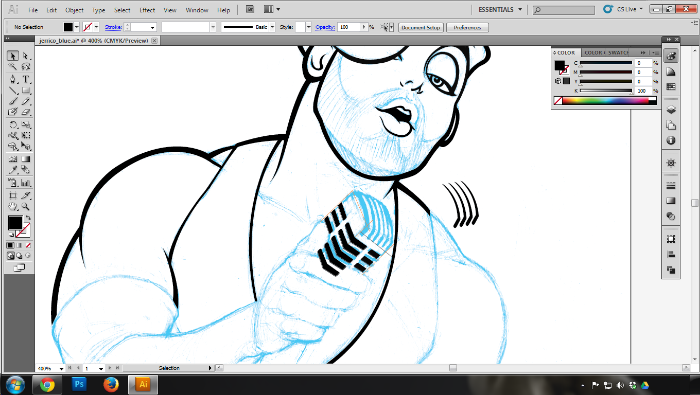This screenshot has height=395, width=700.
Task: Select the Symbol Sprayer tool
Action: pyautogui.click(x=13, y=183)
